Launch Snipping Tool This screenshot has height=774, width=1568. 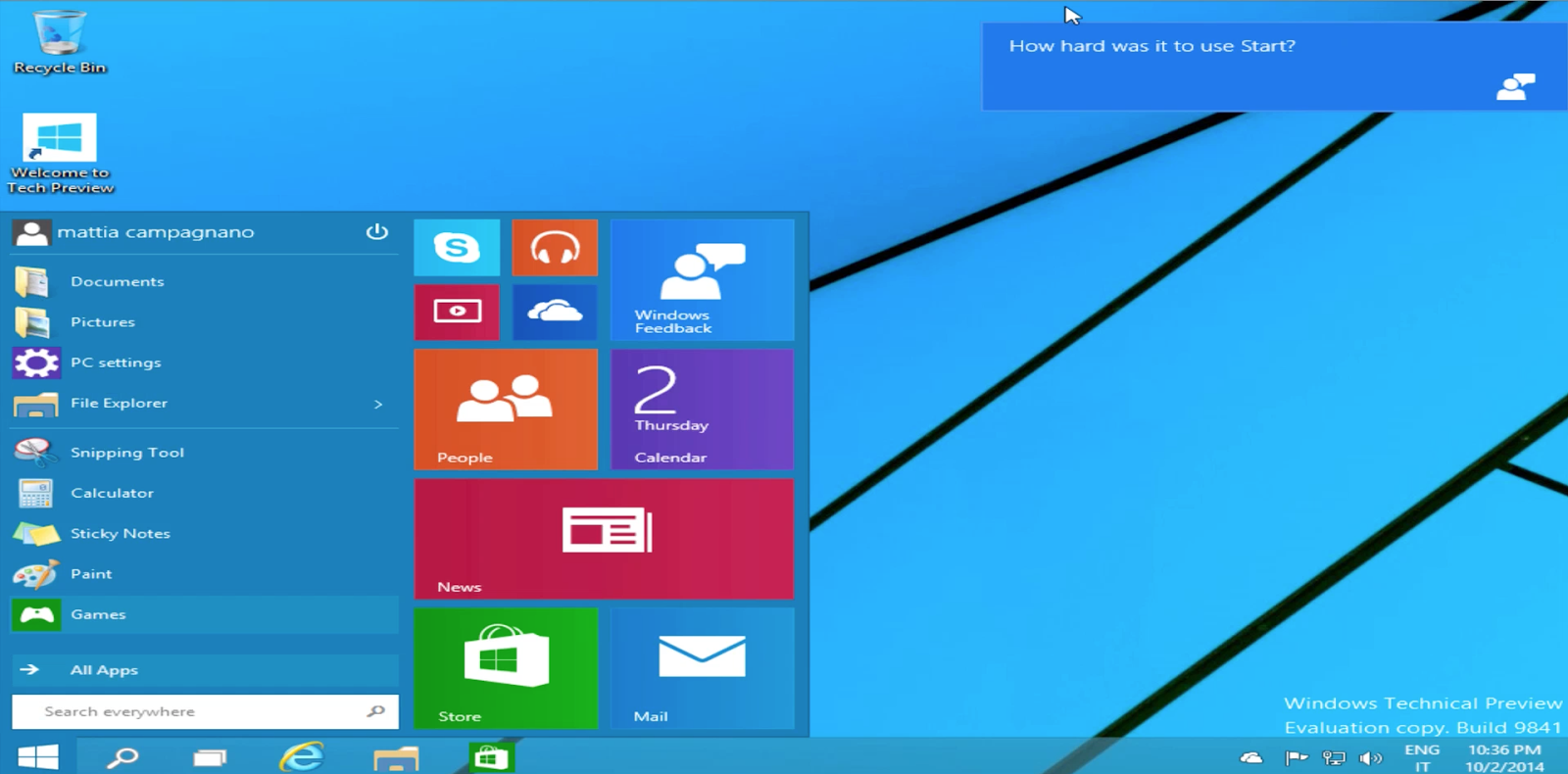point(205,453)
